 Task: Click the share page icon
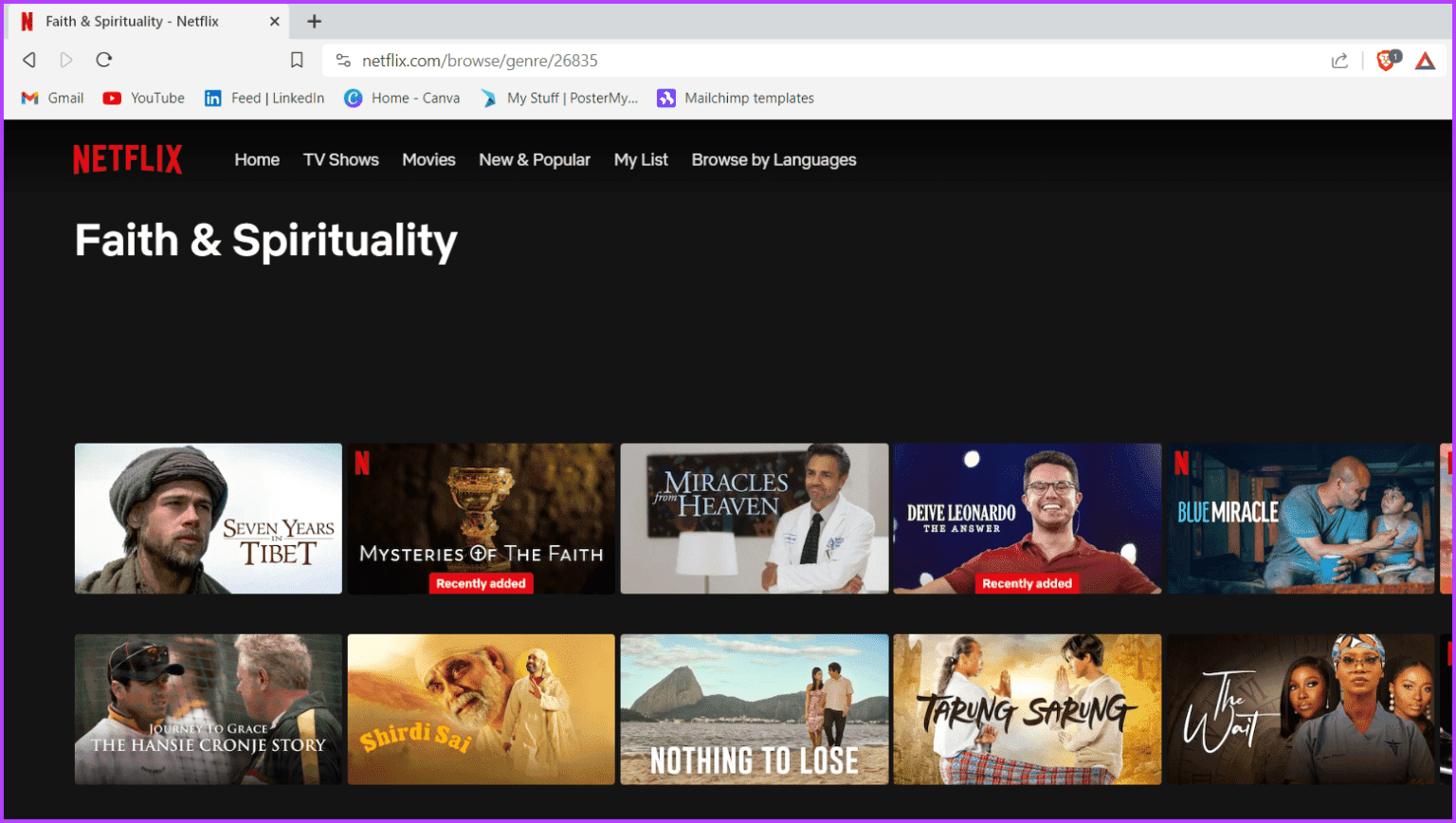click(x=1339, y=61)
